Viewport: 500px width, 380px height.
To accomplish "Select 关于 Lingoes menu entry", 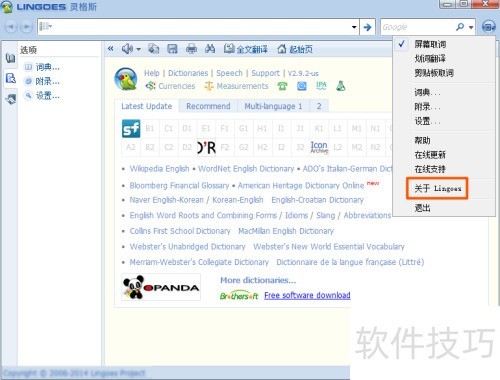I will 437,188.
